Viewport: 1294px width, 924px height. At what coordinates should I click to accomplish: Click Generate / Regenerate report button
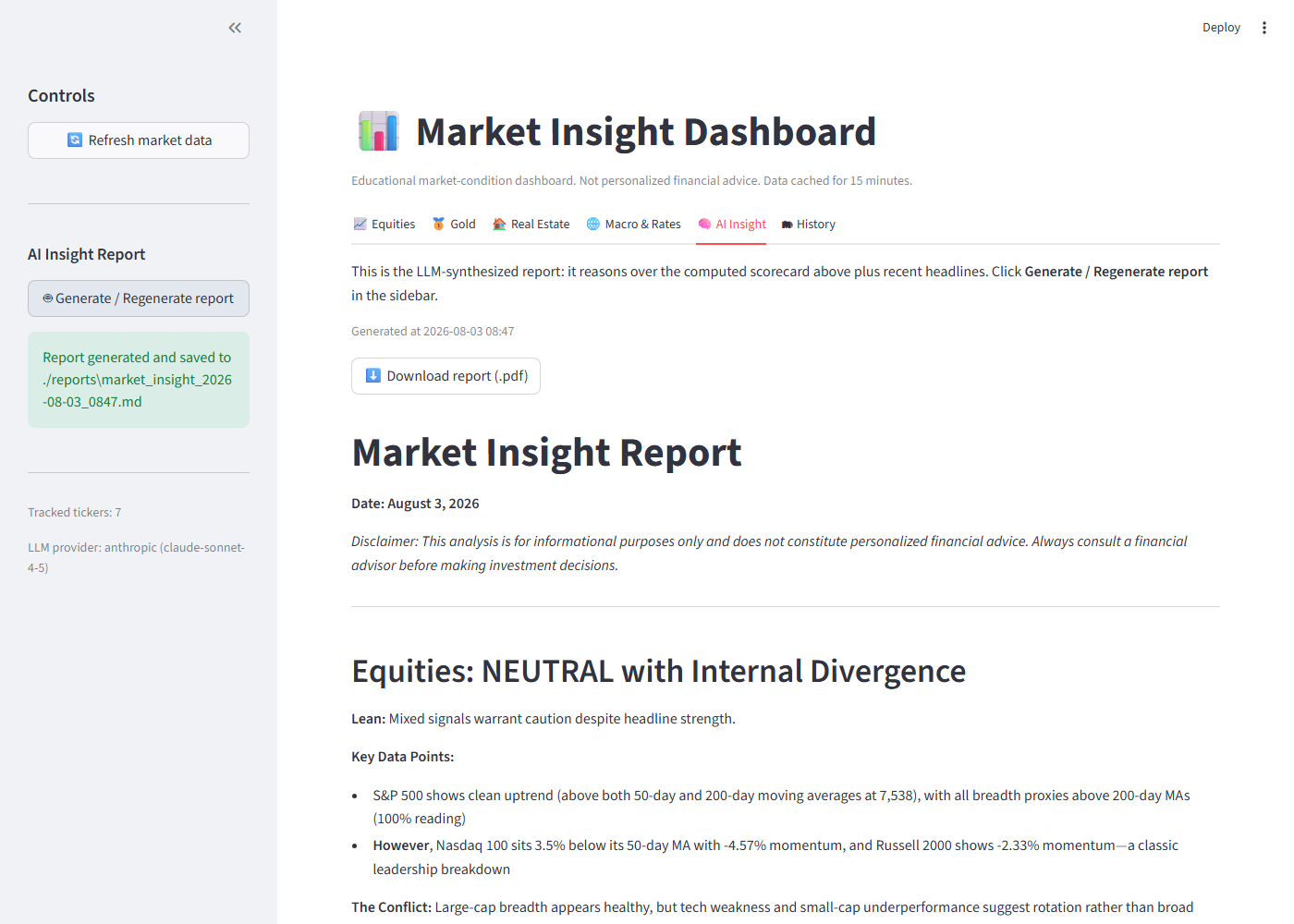139,298
